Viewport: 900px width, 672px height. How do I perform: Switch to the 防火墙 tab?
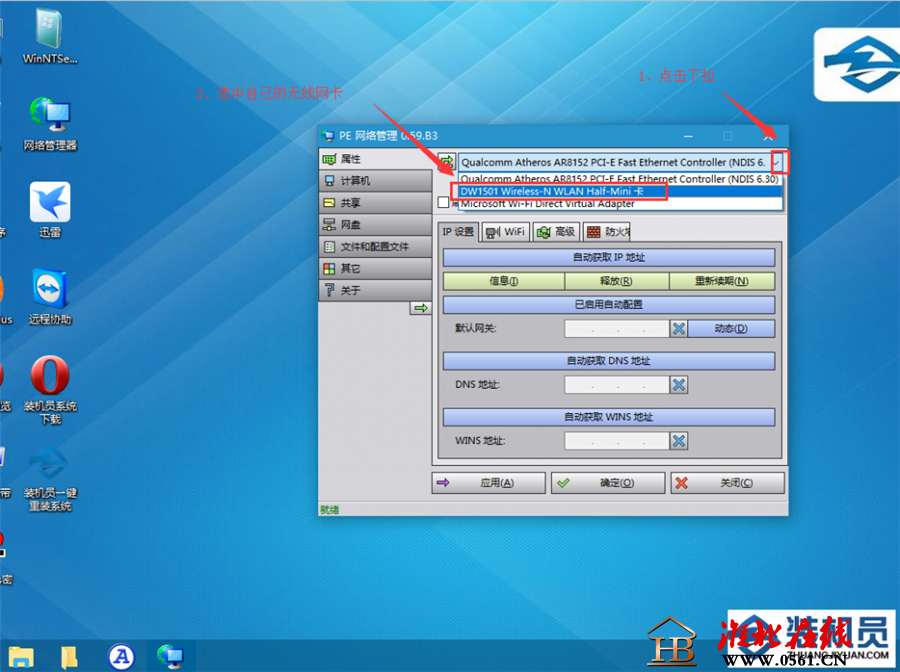(607, 232)
